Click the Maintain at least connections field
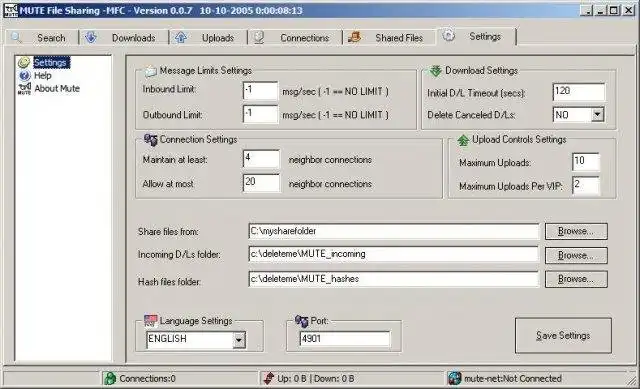The image size is (640, 389). pyautogui.click(x=261, y=159)
